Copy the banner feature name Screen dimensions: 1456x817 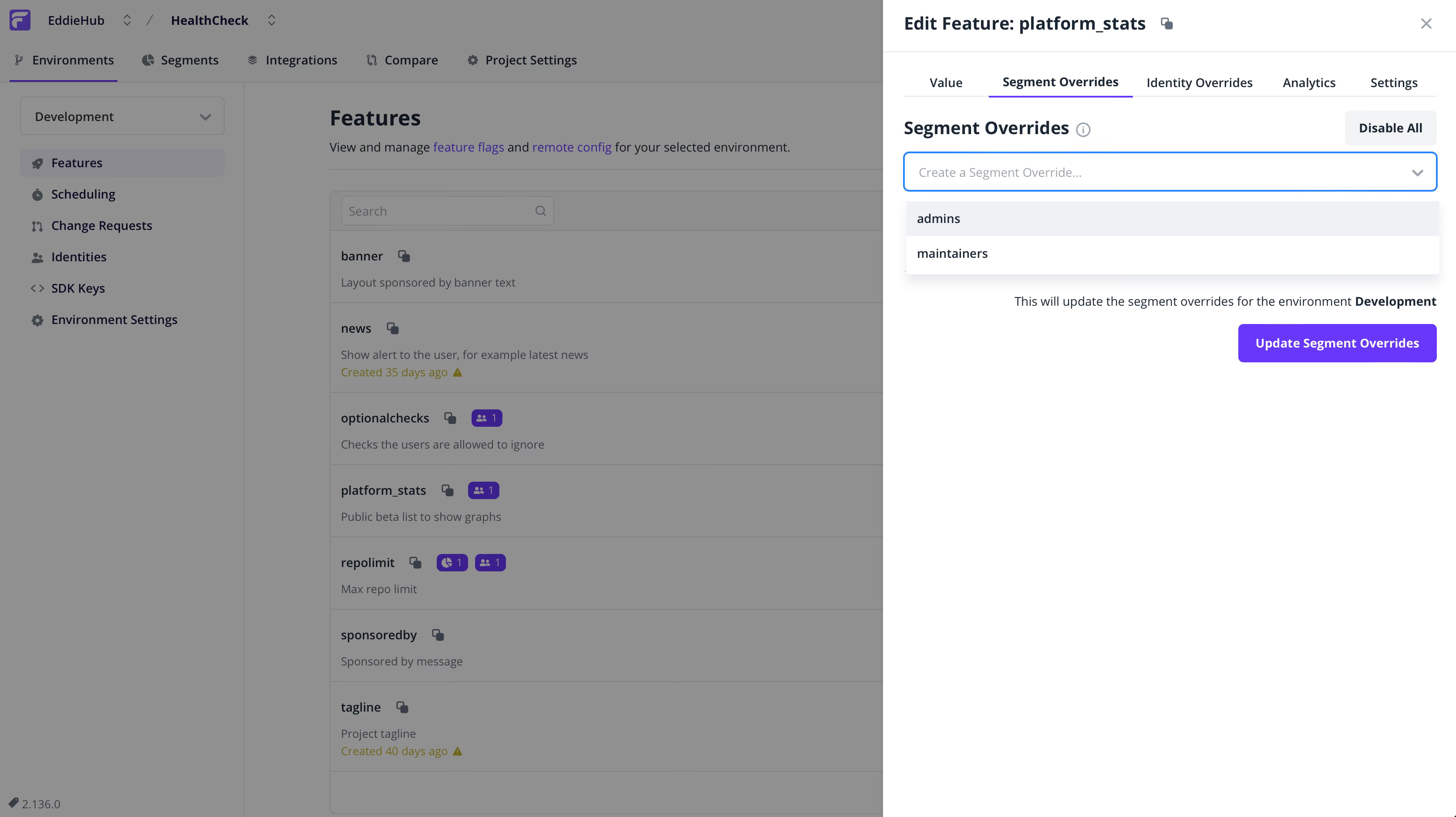point(404,256)
